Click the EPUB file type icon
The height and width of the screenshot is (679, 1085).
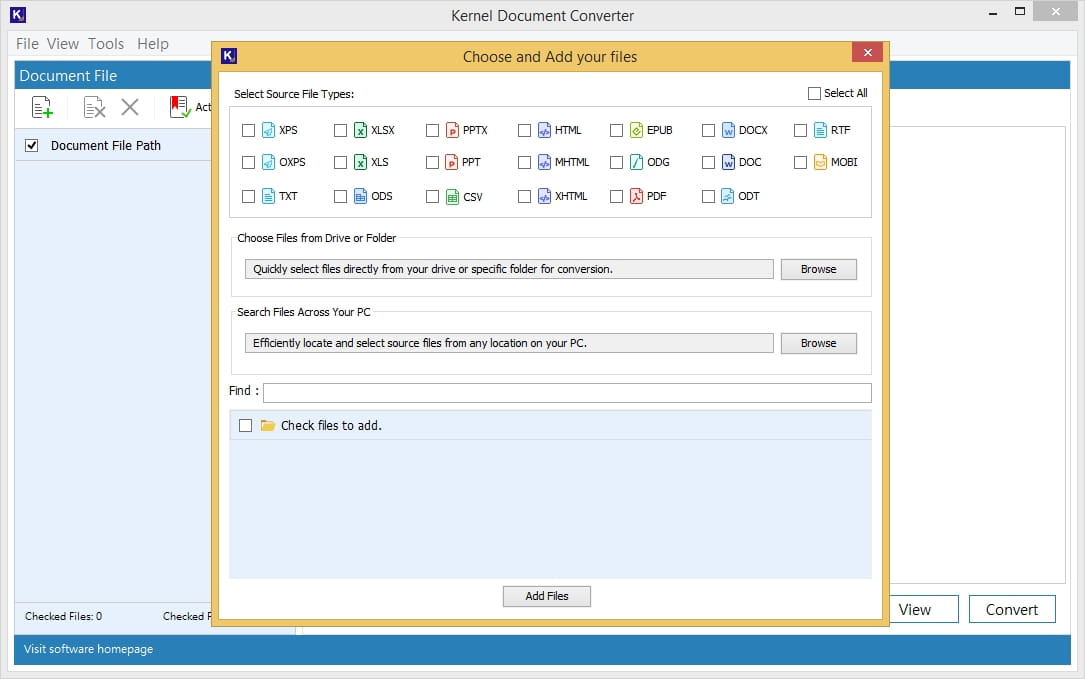[637, 130]
